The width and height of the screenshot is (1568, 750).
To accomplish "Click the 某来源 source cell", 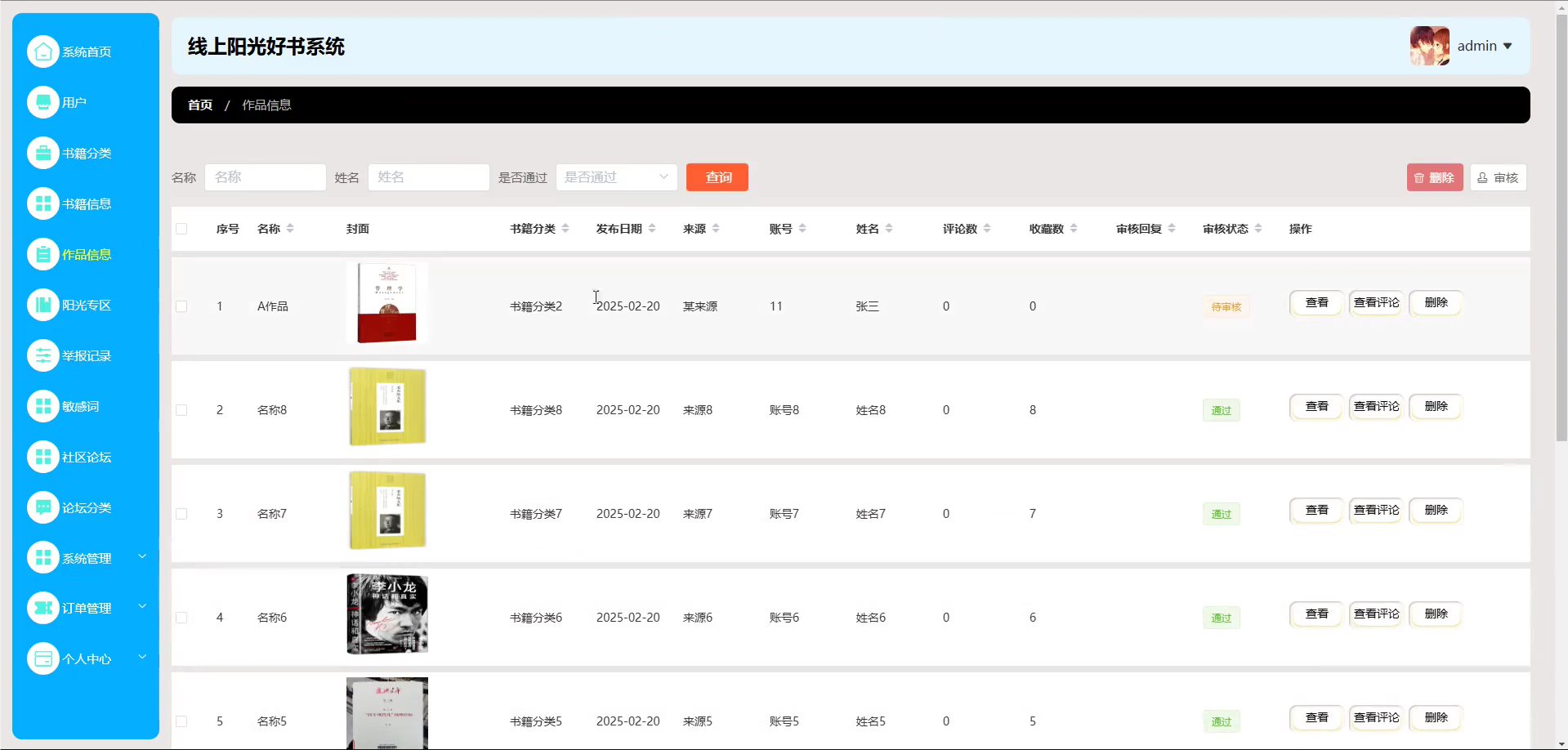I will 700,306.
